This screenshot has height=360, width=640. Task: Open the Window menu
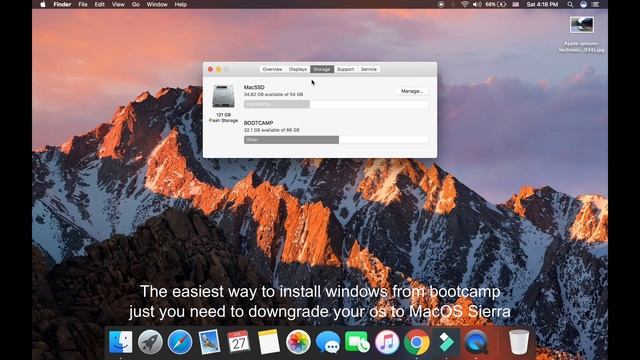(x=157, y=4)
